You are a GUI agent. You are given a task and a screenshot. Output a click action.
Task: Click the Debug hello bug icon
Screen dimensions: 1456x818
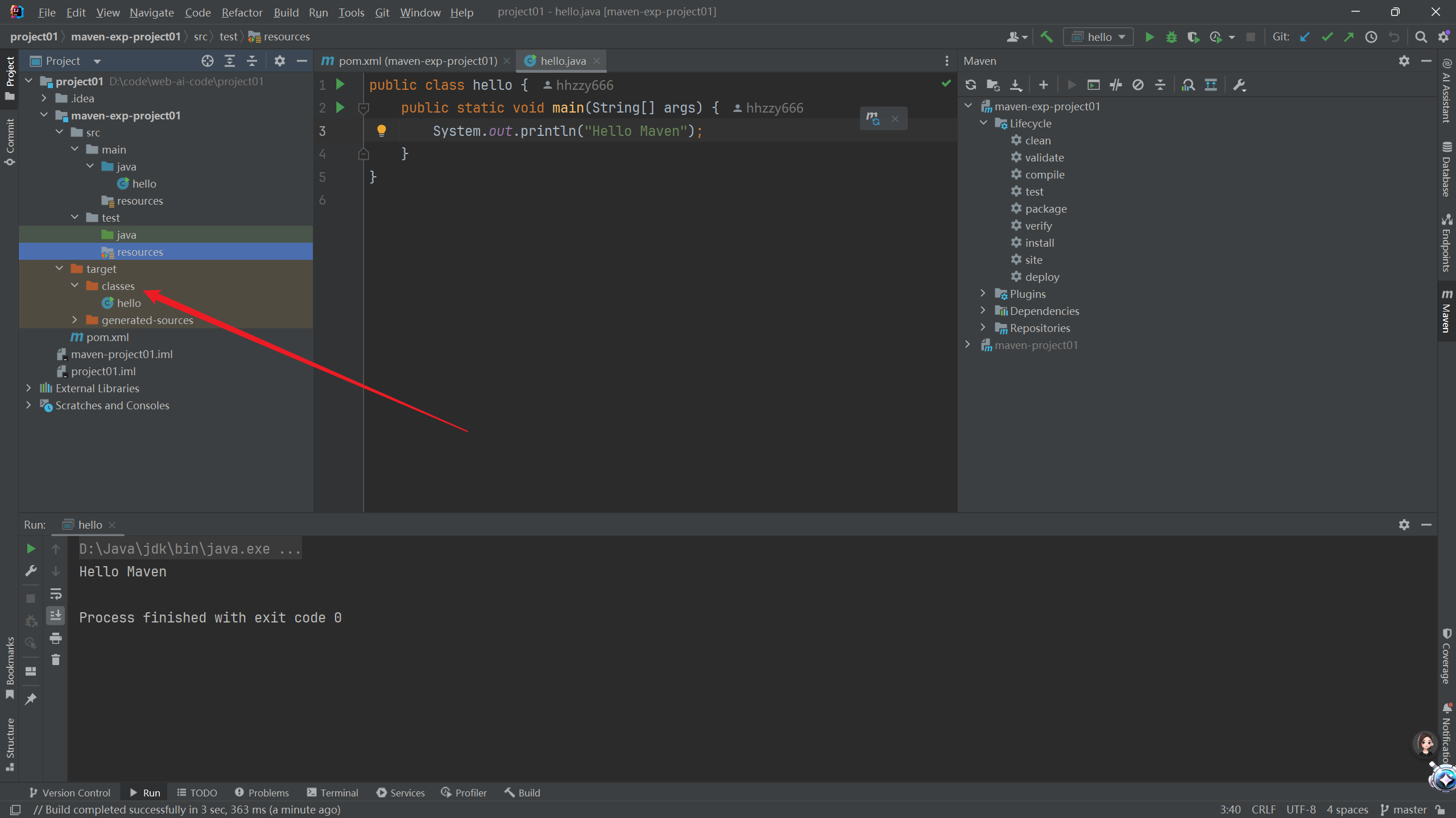[x=1171, y=37]
